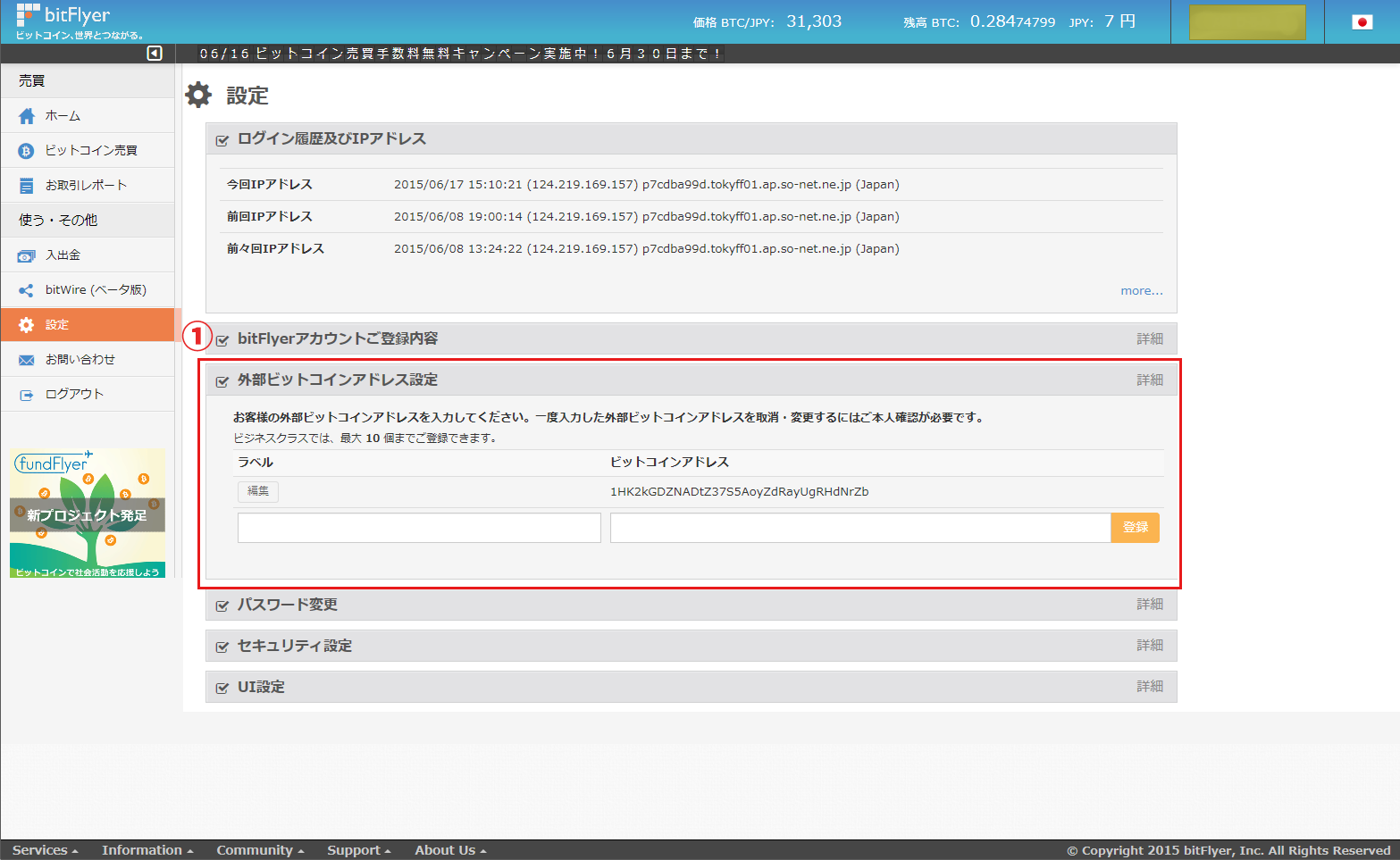Image resolution: width=1400 pixels, height=860 pixels.
Task: Select ログアウト in sidebar
Action: [88, 395]
